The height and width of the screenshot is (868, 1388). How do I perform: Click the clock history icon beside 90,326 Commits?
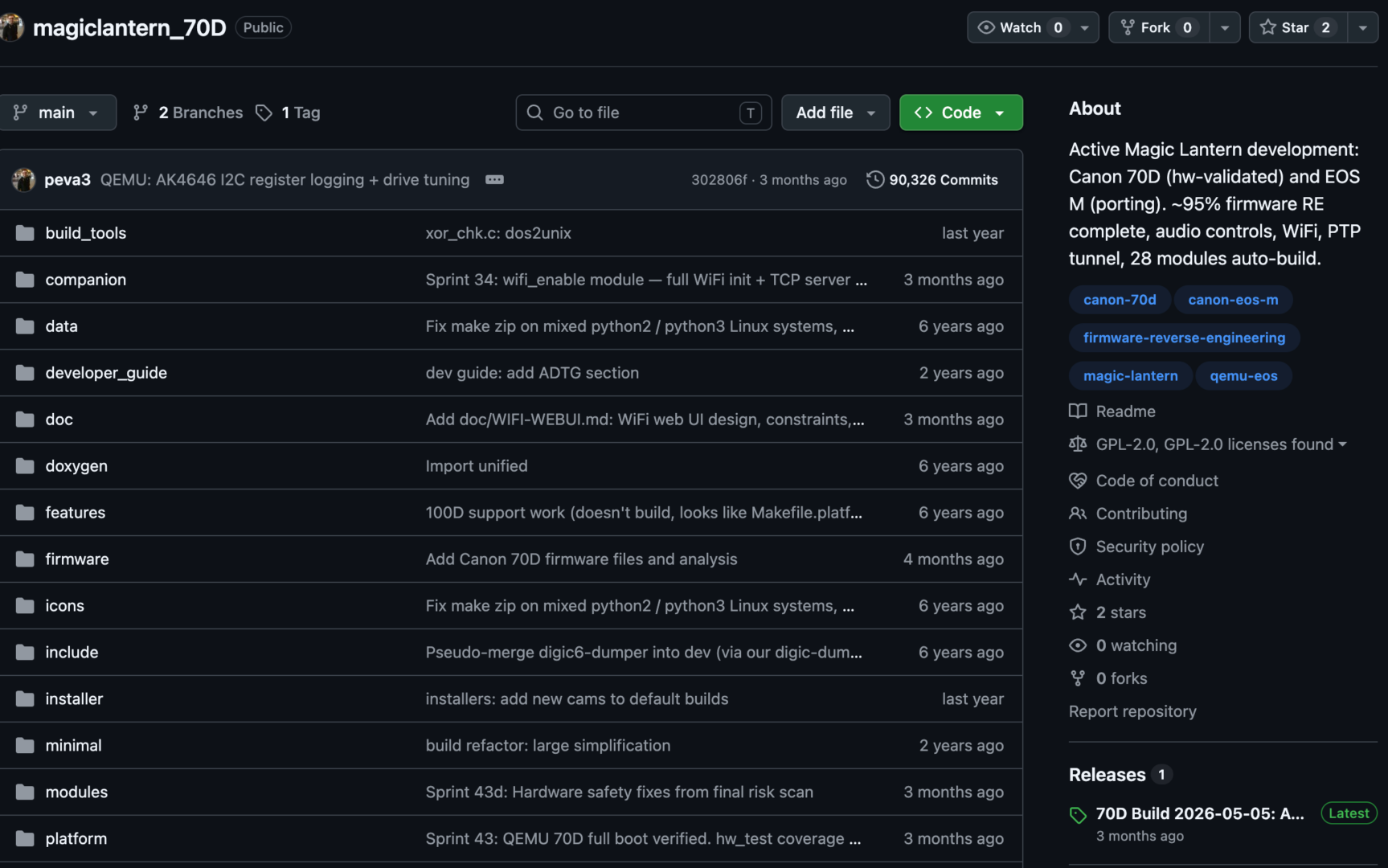(875, 180)
